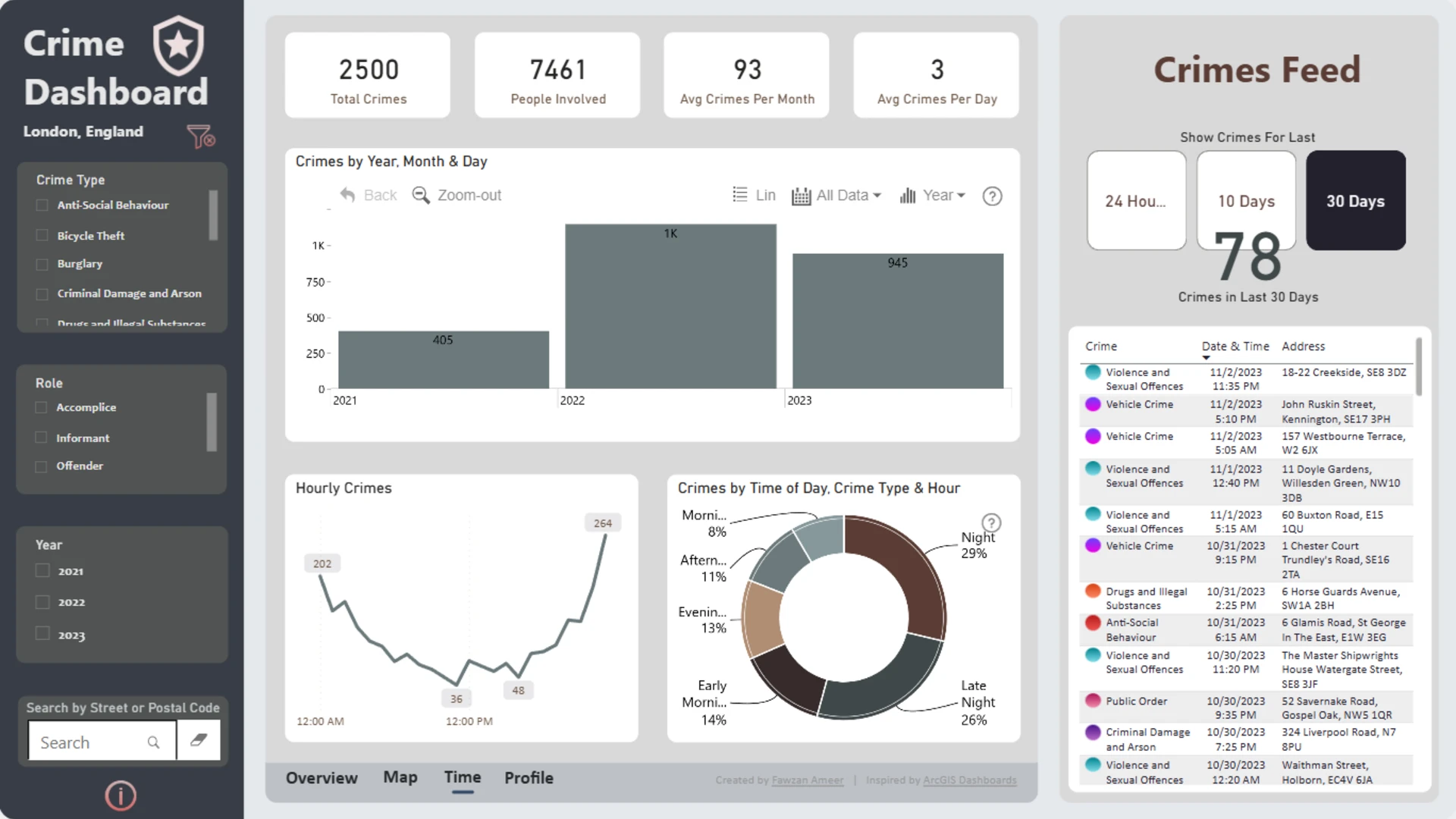Click the help icon on bar chart
Viewport: 1456px width, 819px height.
992,196
